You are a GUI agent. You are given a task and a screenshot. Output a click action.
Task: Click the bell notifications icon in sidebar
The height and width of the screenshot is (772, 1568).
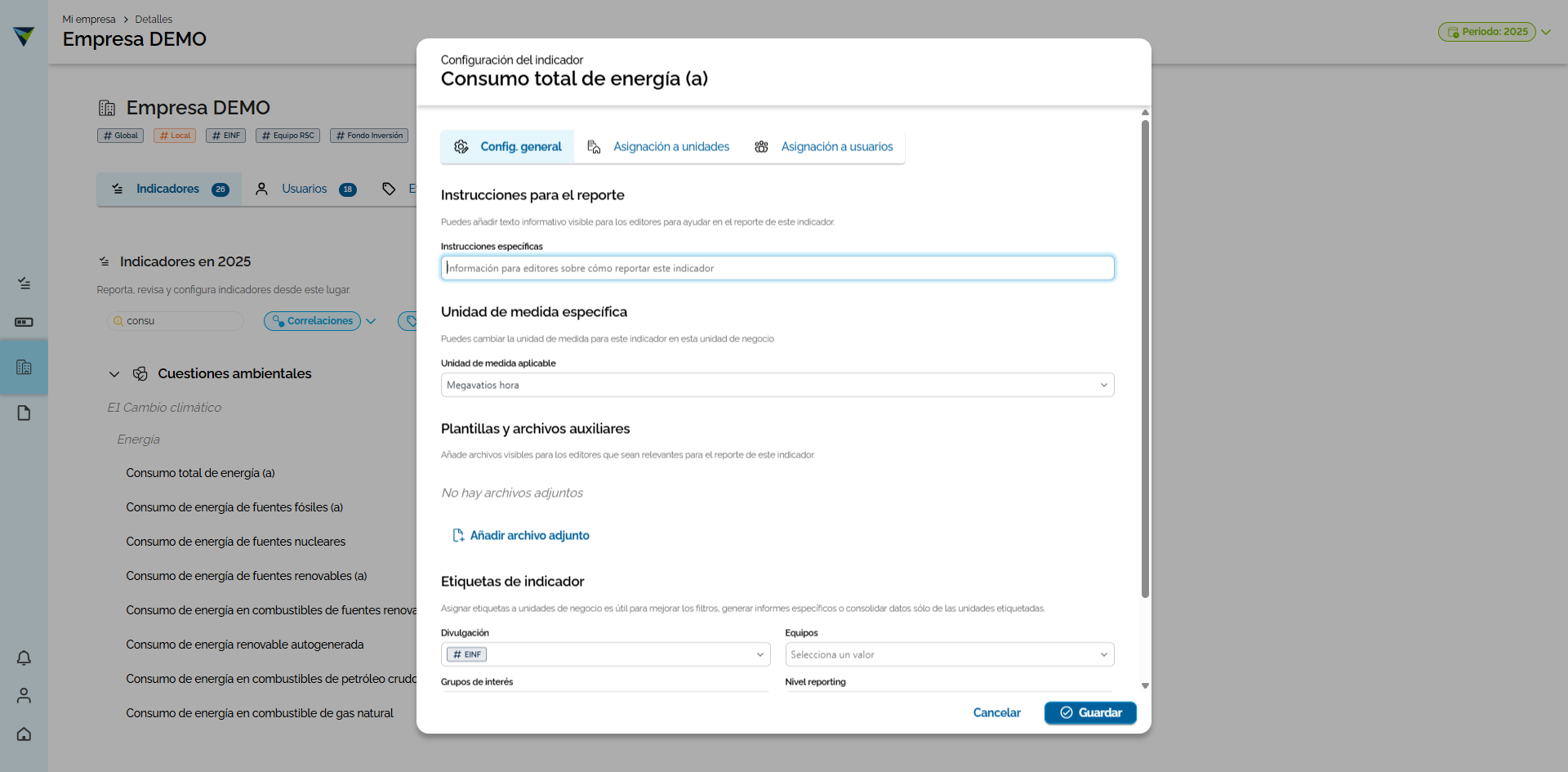[24, 658]
